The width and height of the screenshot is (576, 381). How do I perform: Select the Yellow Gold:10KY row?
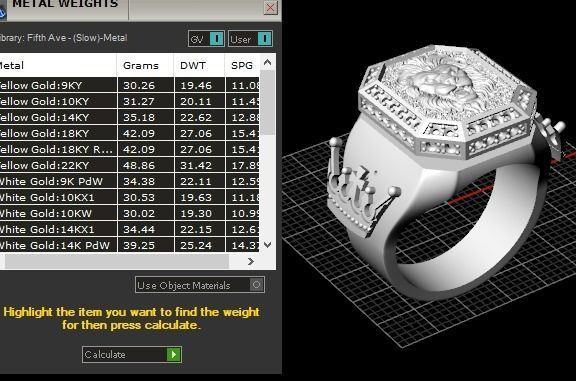tap(129, 101)
